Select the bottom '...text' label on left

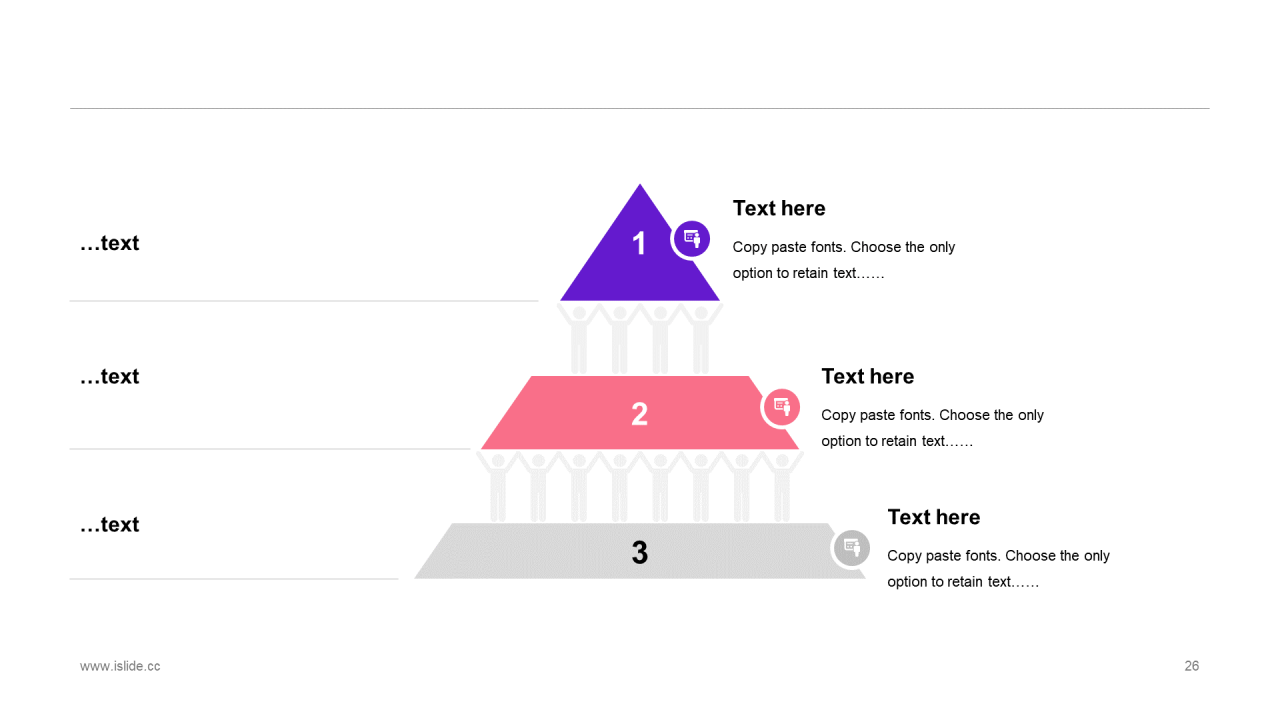[110, 524]
